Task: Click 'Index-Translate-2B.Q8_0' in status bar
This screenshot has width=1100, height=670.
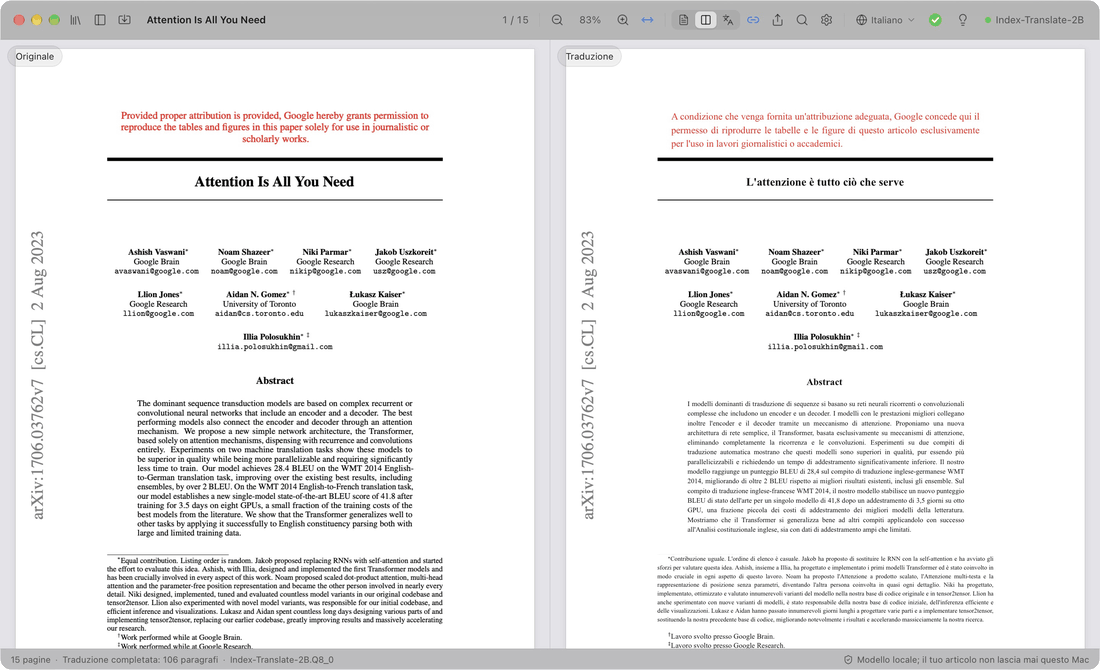Action: click(282, 659)
